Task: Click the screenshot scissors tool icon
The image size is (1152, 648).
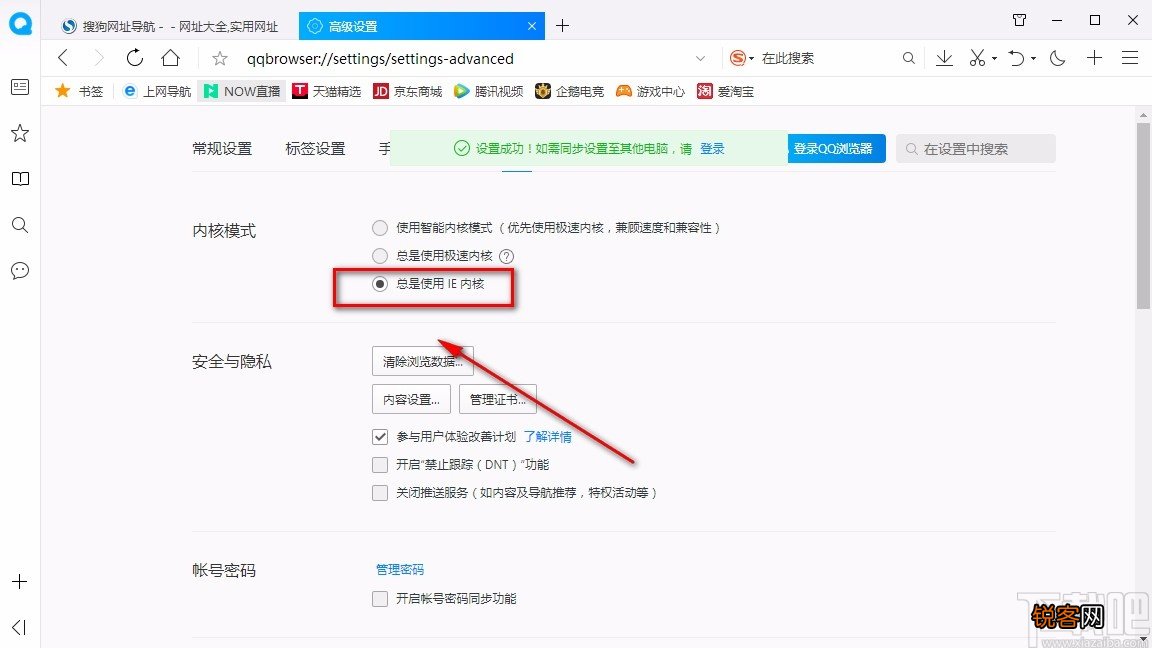Action: 975,58
